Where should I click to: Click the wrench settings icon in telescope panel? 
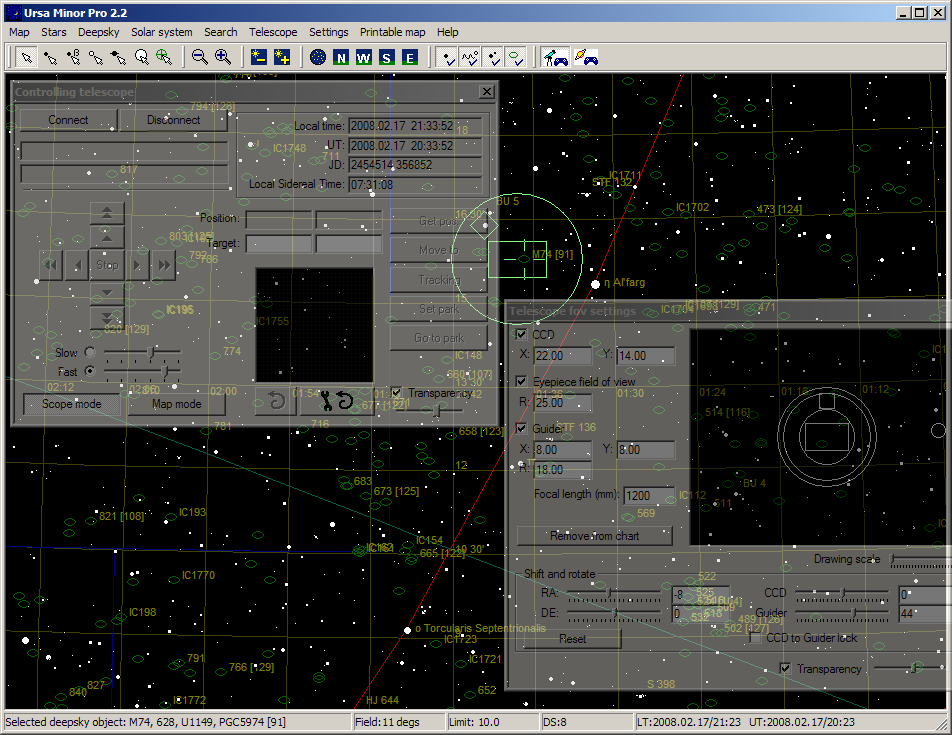point(326,402)
